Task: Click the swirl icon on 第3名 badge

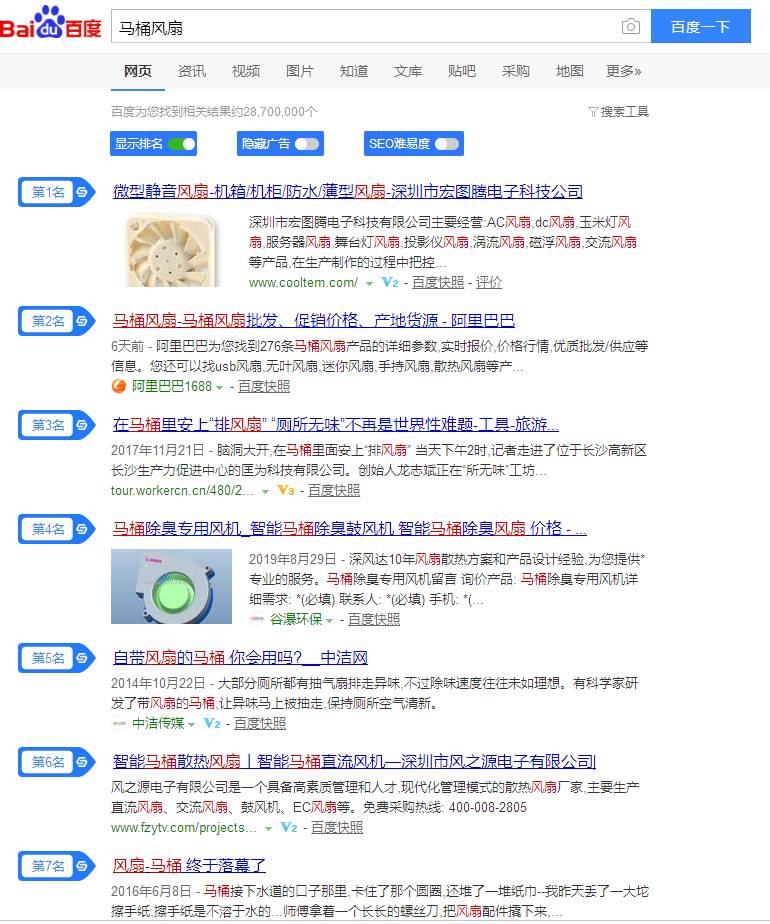Action: [82, 425]
